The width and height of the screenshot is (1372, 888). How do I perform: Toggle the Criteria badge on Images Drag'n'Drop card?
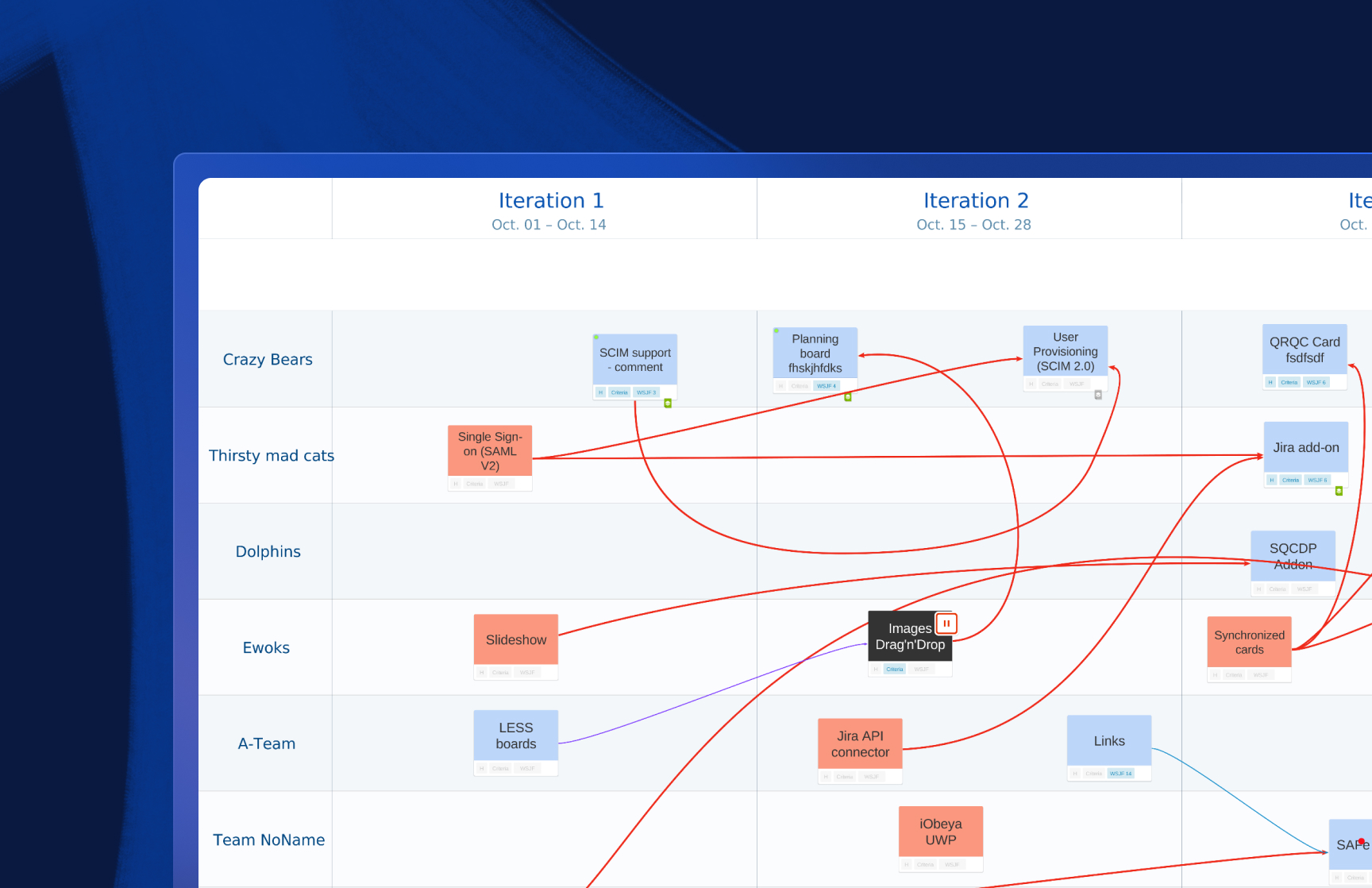894,669
